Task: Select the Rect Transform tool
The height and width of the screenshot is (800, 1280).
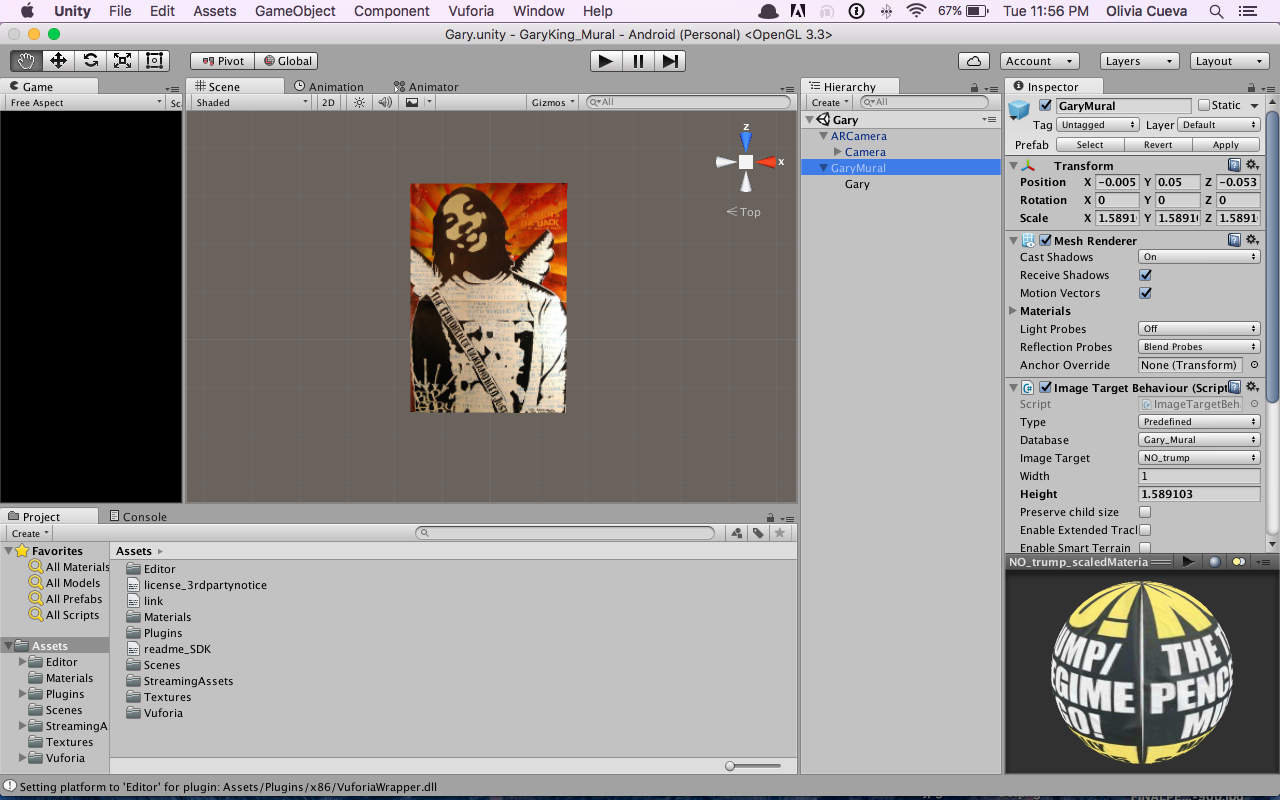Action: coord(154,61)
